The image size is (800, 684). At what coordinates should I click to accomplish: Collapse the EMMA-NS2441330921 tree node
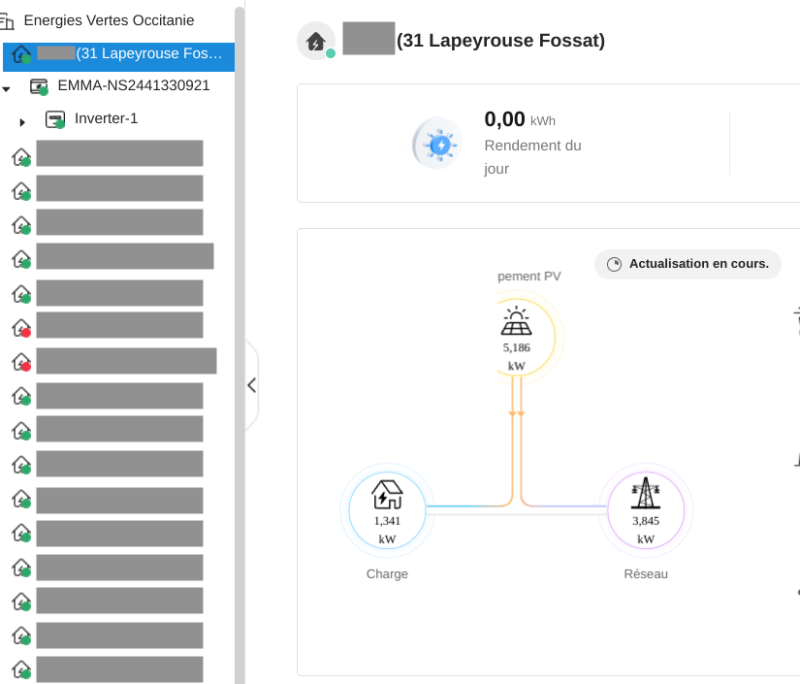pos(7,89)
